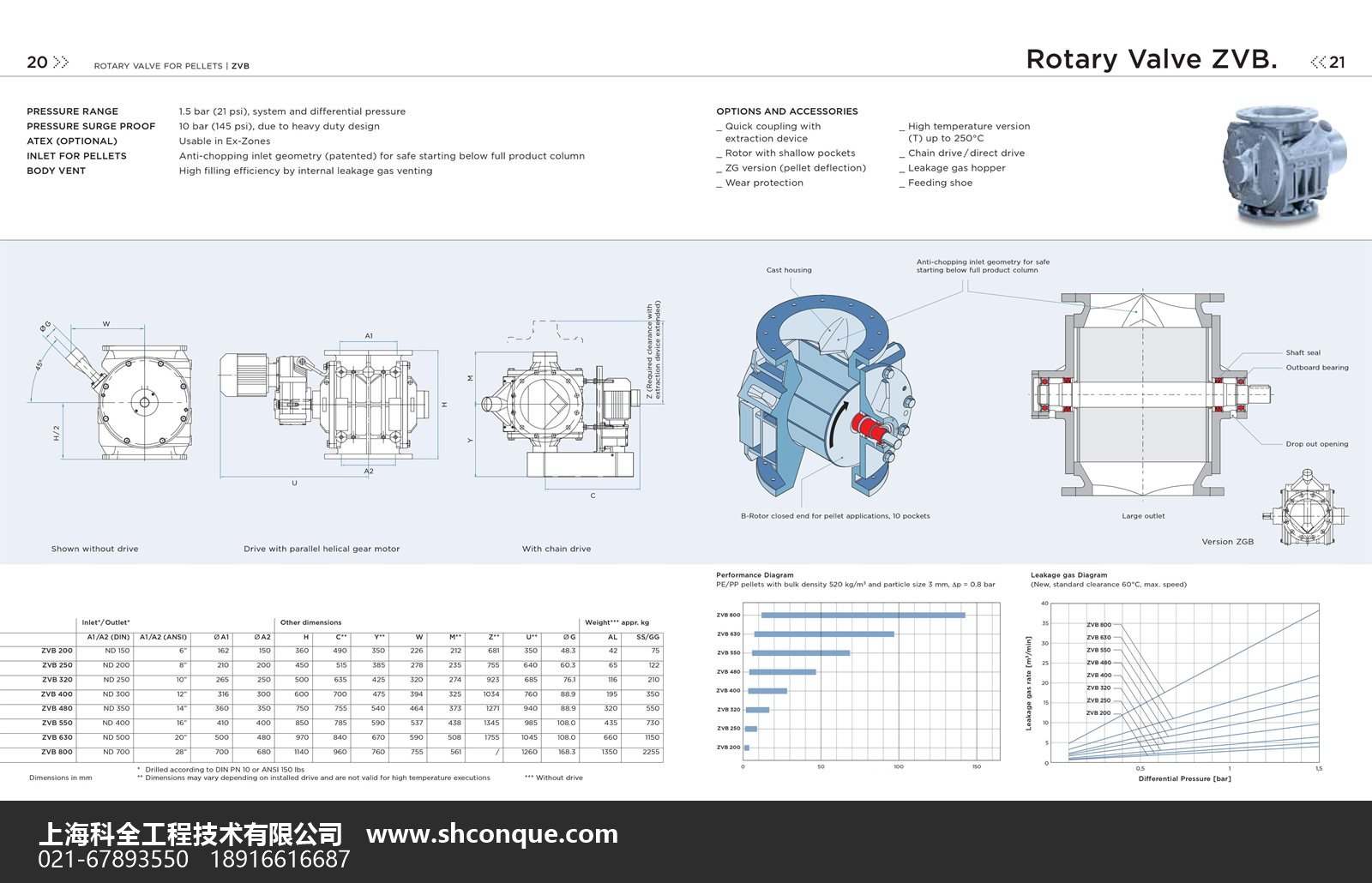Click the 'Outboard bearing' callout label
The width and height of the screenshot is (1372, 883).
click(1317, 368)
